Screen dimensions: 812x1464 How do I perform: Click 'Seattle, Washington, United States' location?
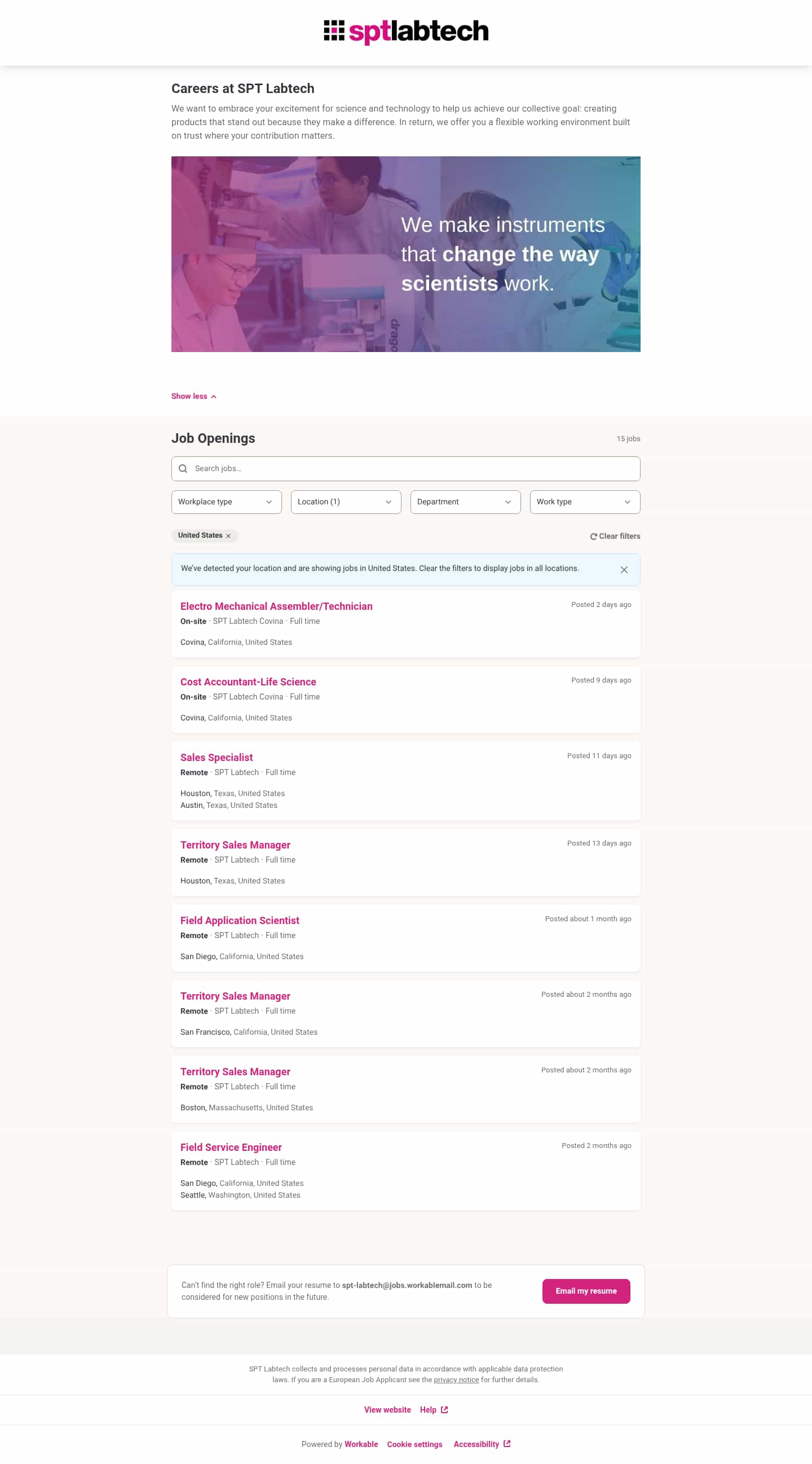pyautogui.click(x=240, y=1195)
